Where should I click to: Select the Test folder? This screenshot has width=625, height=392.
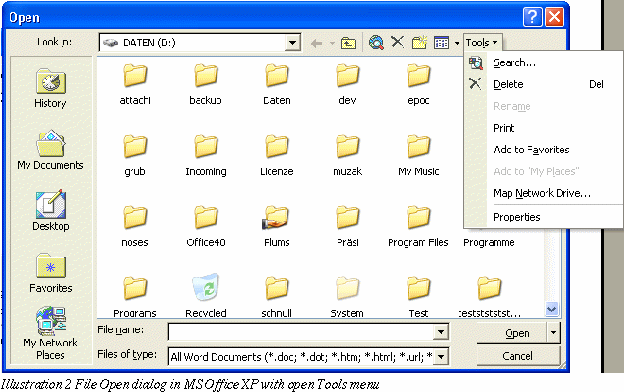coord(419,297)
